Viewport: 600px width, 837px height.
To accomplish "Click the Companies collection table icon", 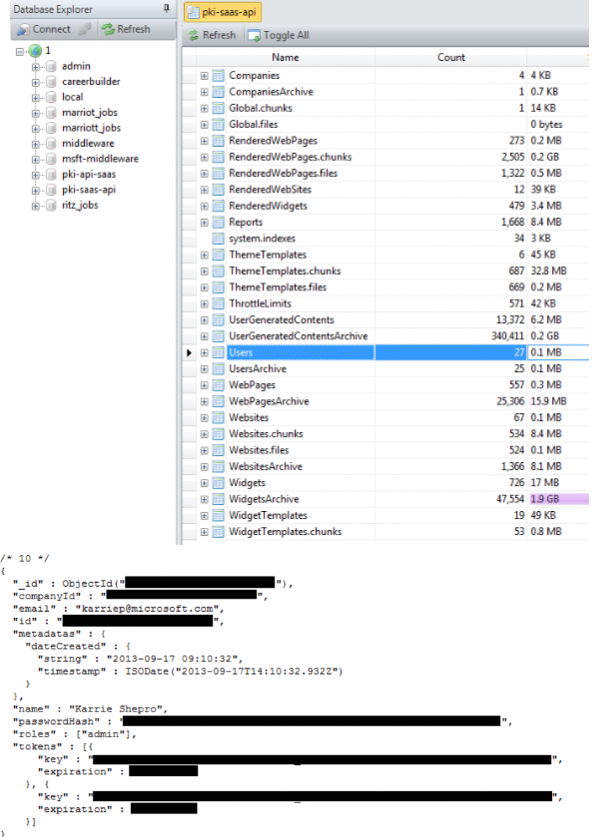I will (x=218, y=76).
